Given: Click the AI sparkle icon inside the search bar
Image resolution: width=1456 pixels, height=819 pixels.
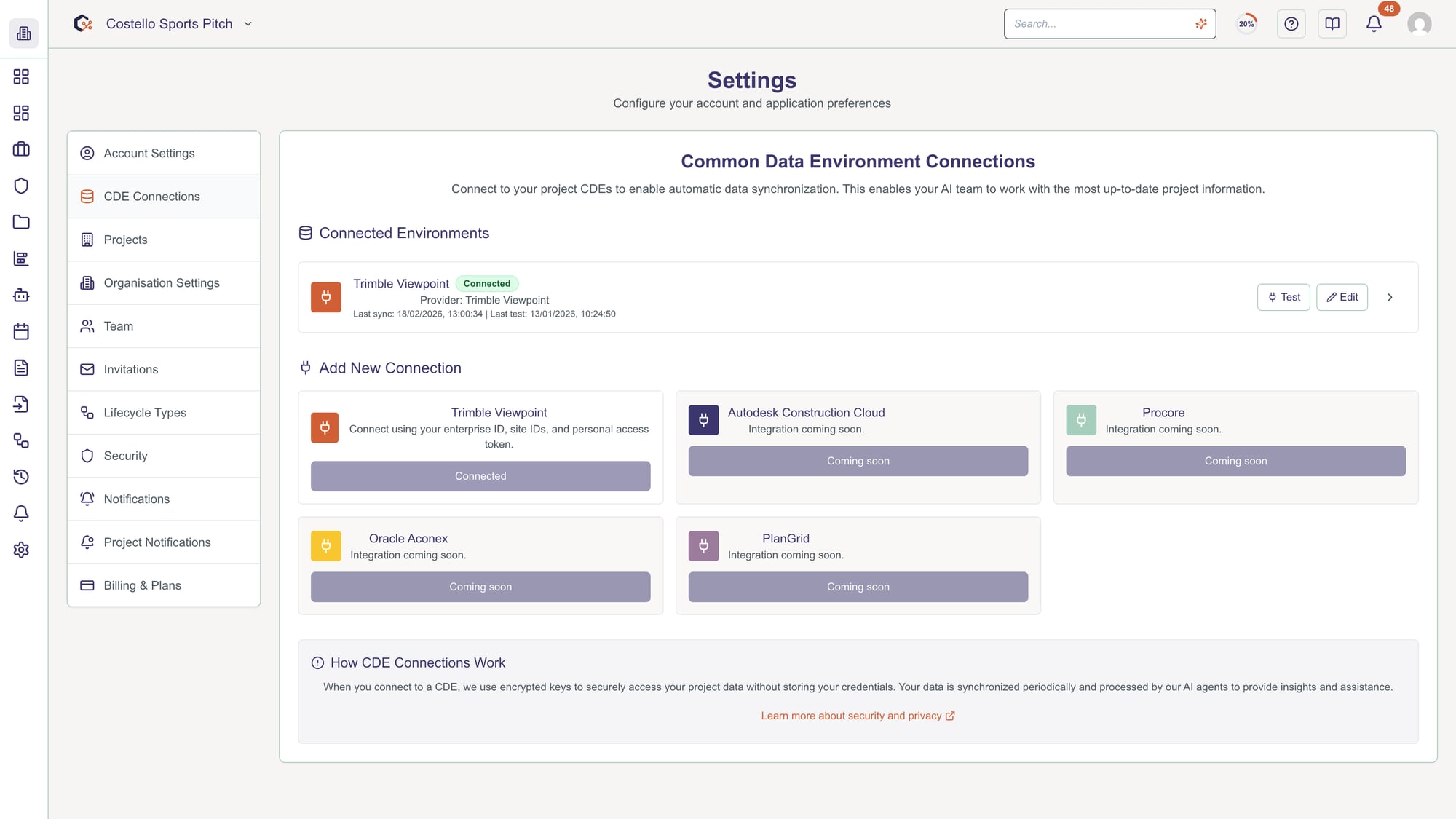Looking at the screenshot, I should [1200, 23].
